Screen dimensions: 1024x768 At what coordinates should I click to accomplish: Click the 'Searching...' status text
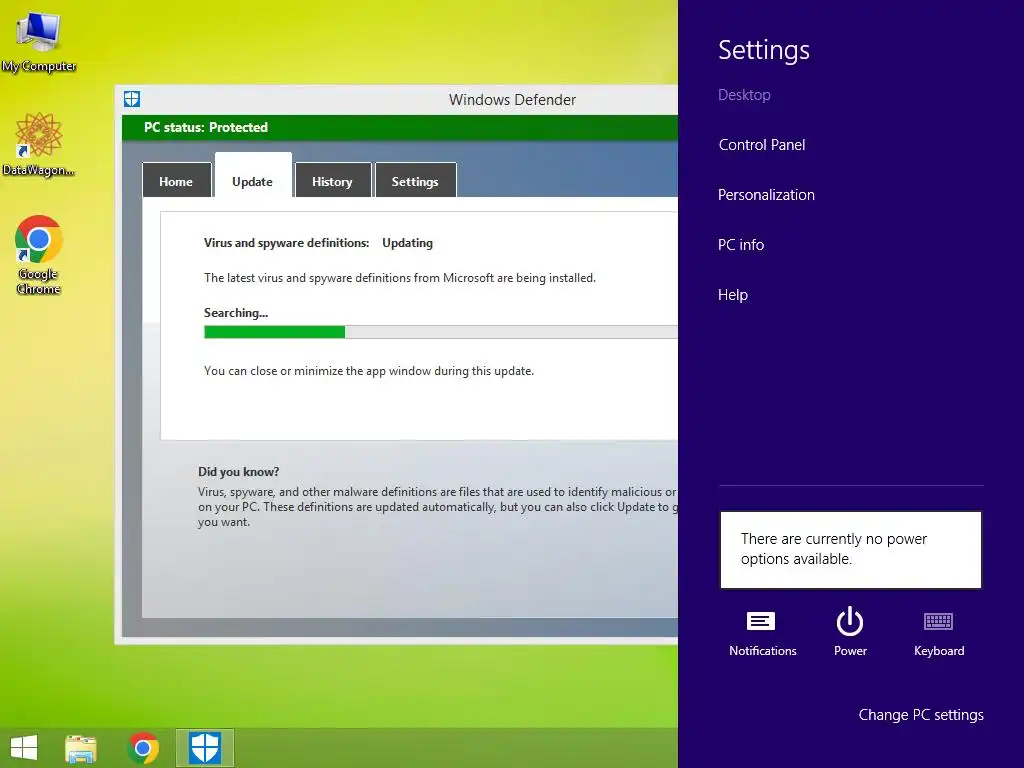click(x=236, y=313)
